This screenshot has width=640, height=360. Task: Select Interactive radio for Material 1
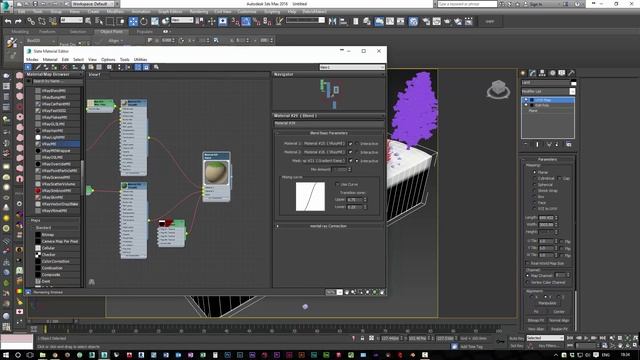tap(357, 144)
